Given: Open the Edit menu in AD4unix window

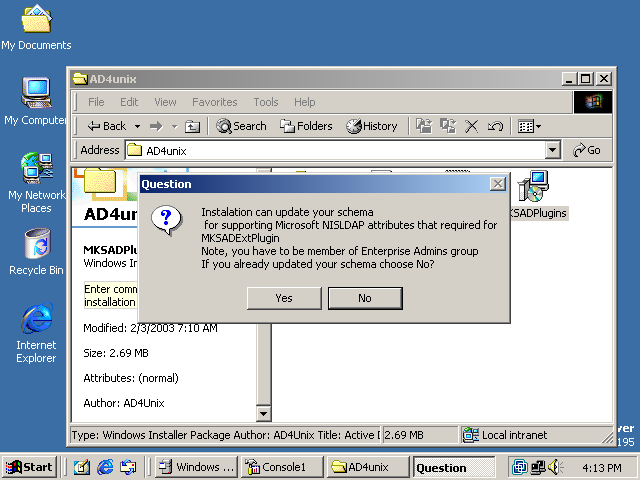Looking at the screenshot, I should click(129, 102).
